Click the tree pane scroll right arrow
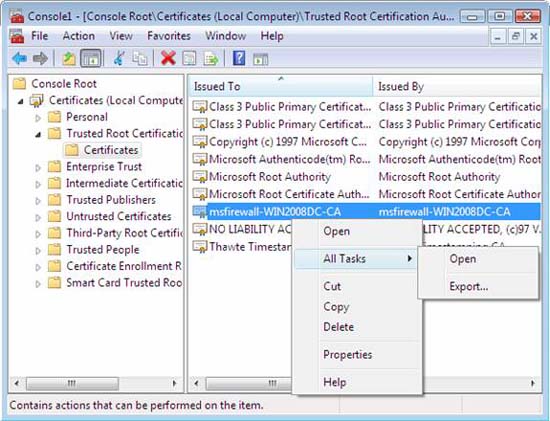 [174, 383]
